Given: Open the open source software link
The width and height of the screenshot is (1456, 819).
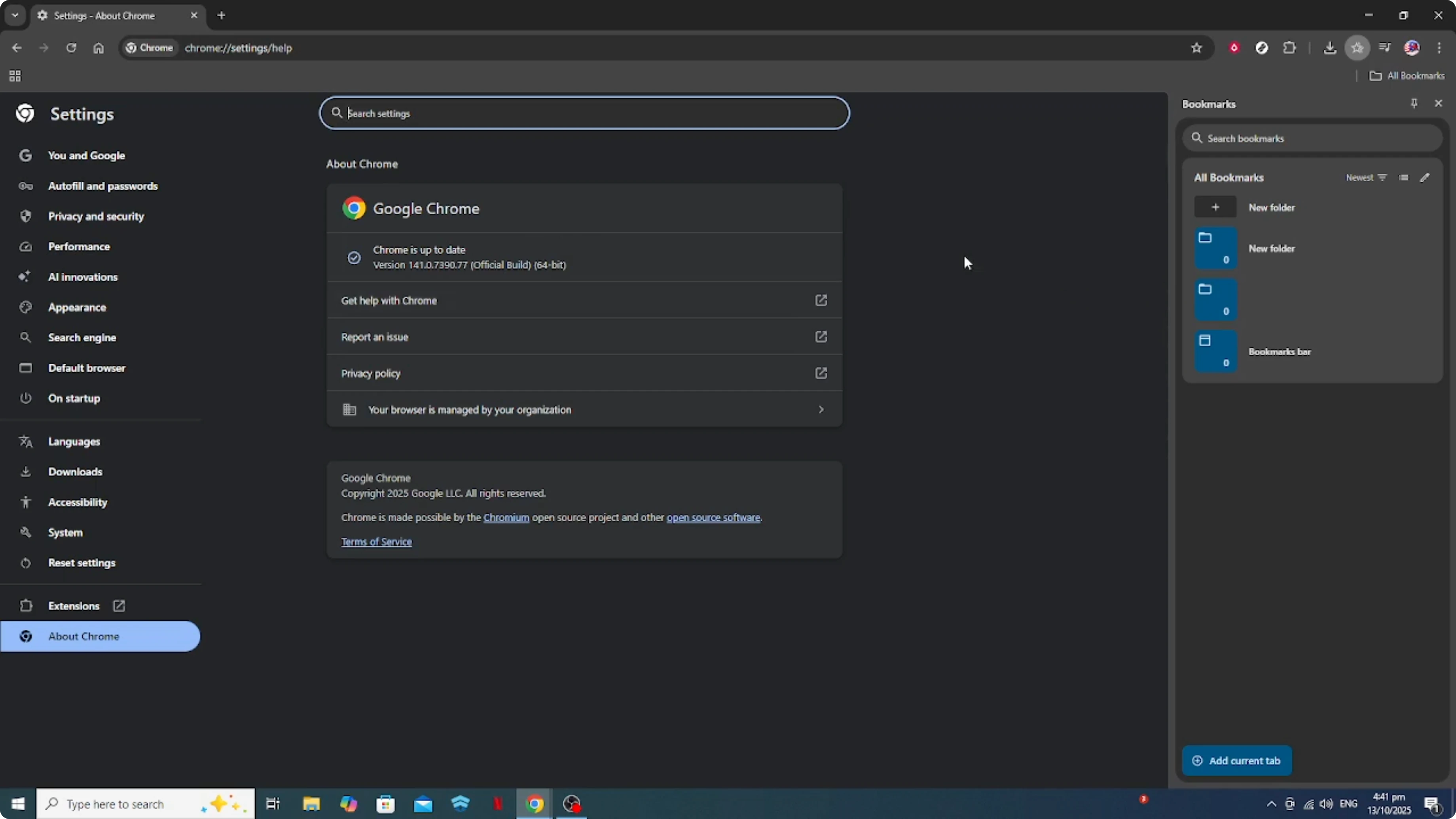Looking at the screenshot, I should (x=713, y=518).
